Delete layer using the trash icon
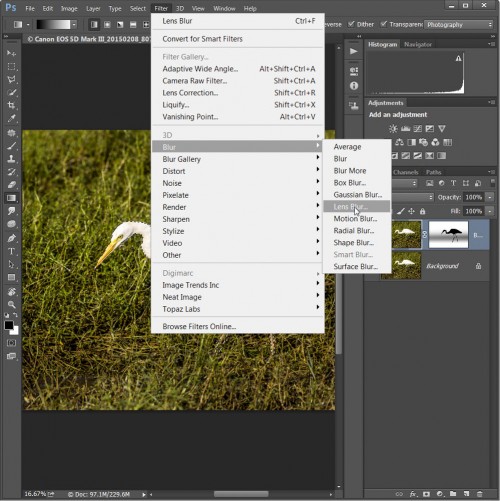 479,494
